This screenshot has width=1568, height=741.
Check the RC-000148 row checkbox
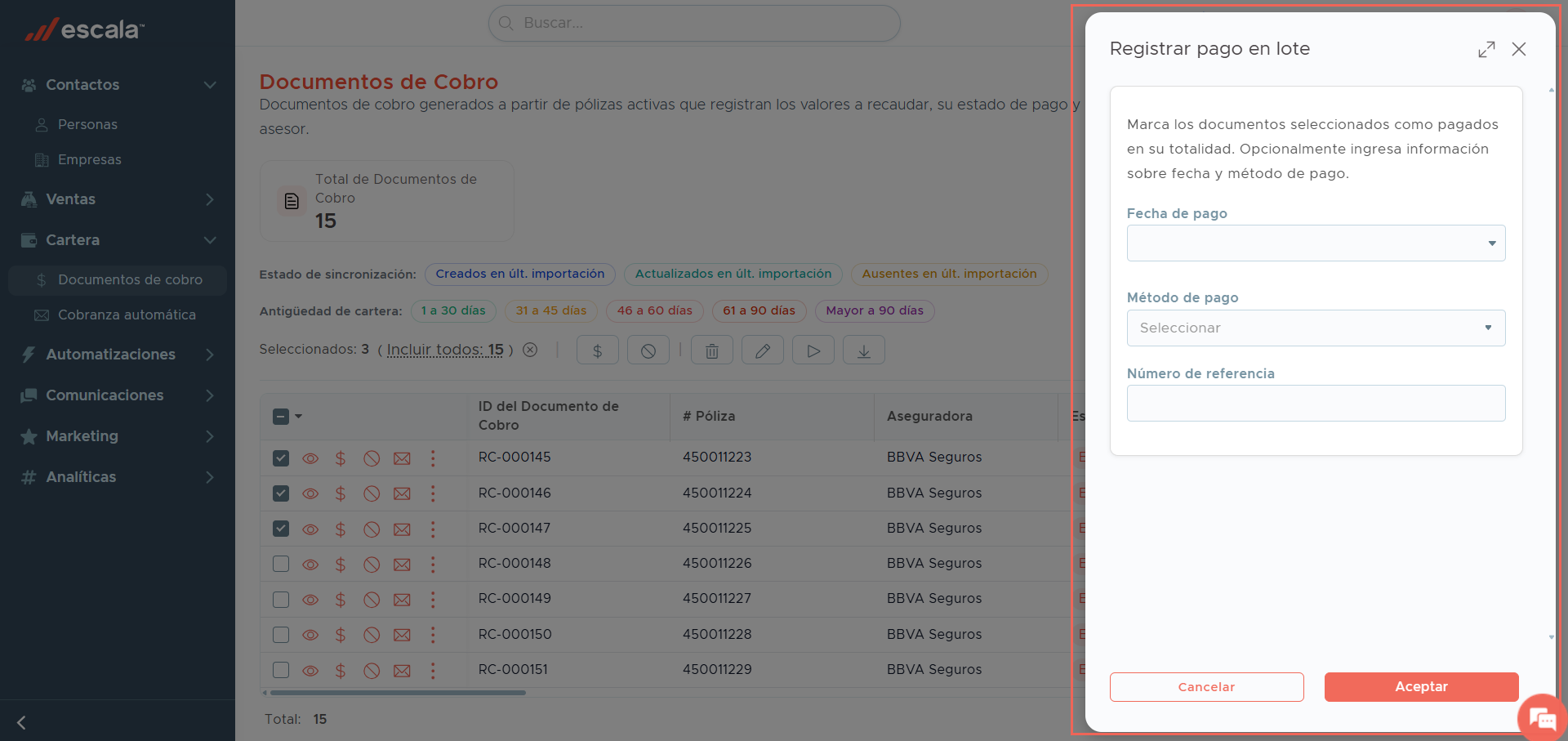(281, 564)
